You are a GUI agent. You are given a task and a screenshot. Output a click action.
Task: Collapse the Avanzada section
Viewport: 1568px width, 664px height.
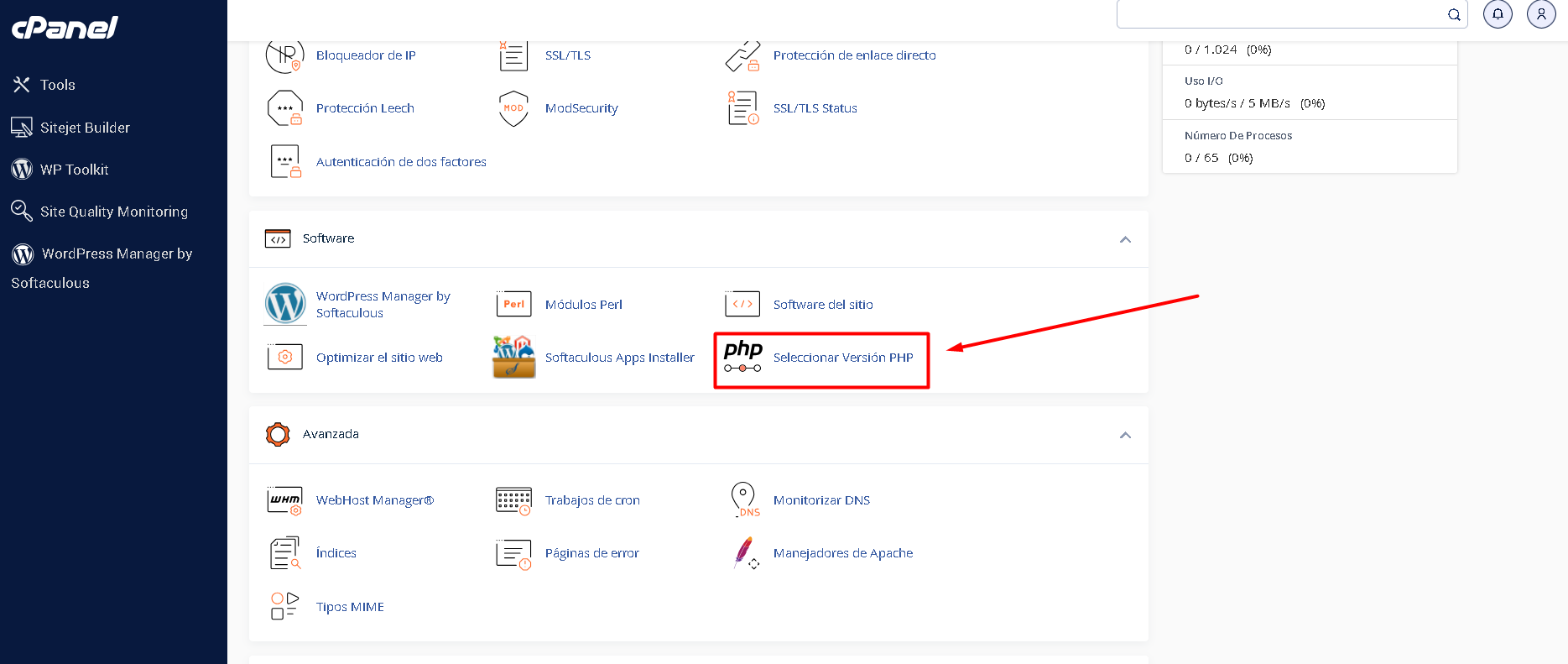[x=1125, y=435]
